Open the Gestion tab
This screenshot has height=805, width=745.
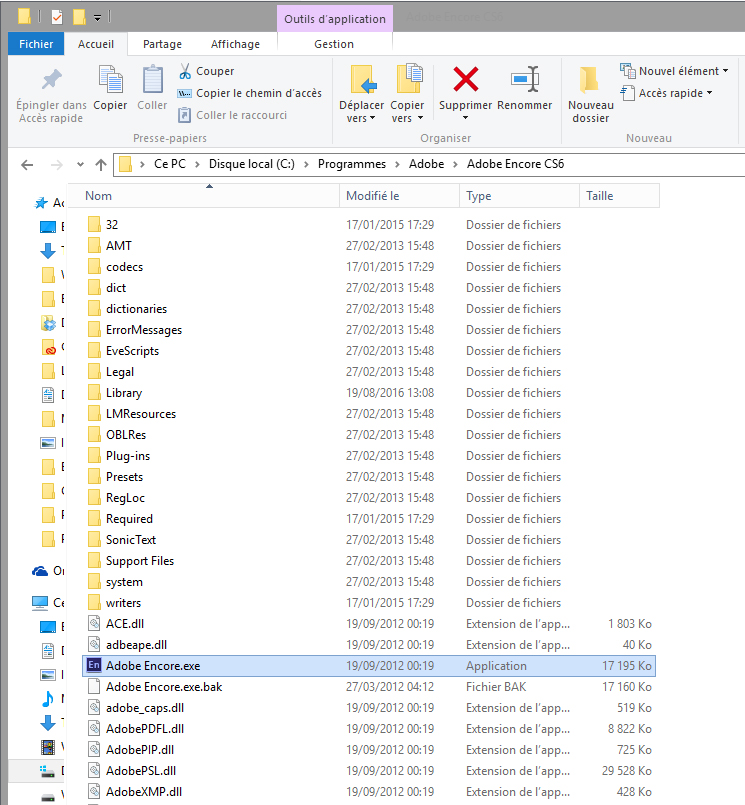pyautogui.click(x=334, y=44)
